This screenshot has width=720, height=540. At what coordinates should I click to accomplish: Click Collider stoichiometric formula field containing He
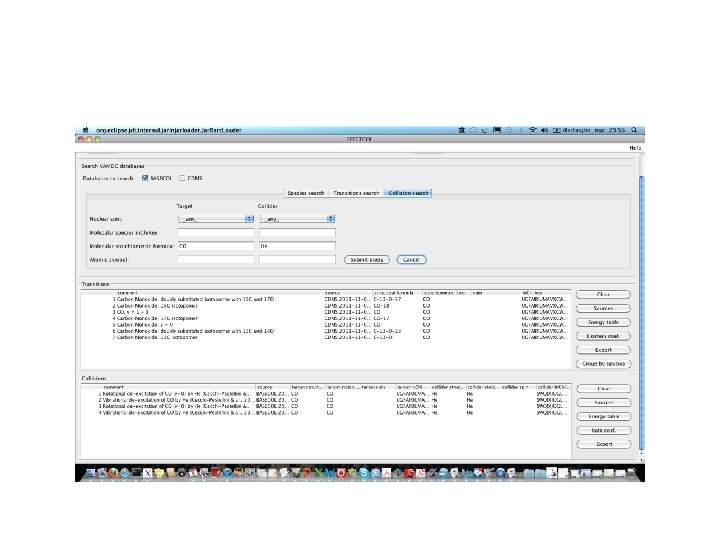click(297, 246)
